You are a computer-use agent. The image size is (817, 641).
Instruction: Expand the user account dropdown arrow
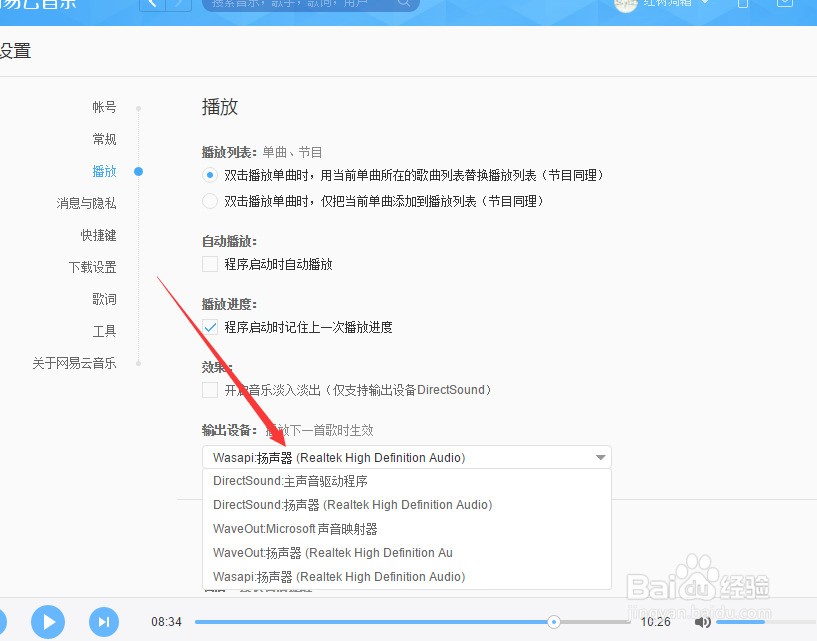tap(705, 3)
